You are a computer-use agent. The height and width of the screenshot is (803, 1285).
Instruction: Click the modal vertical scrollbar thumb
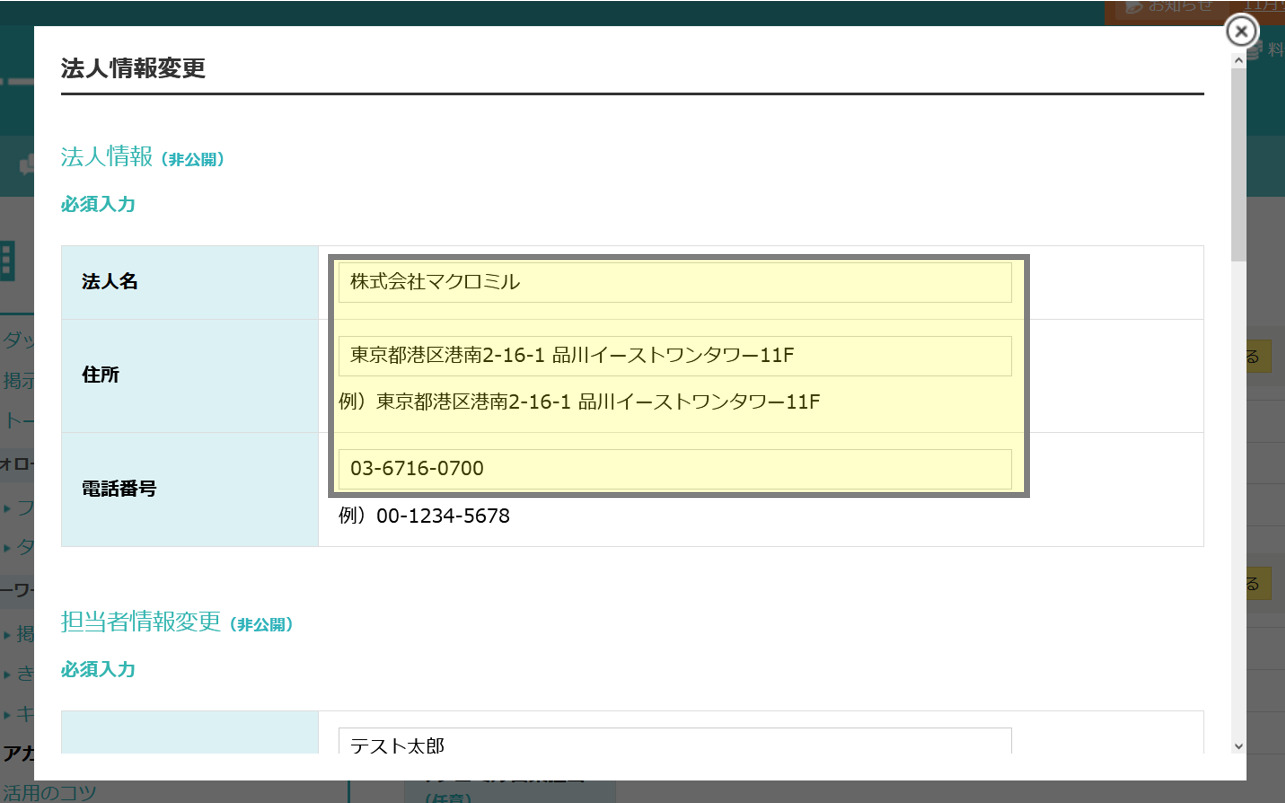[x=1239, y=165]
